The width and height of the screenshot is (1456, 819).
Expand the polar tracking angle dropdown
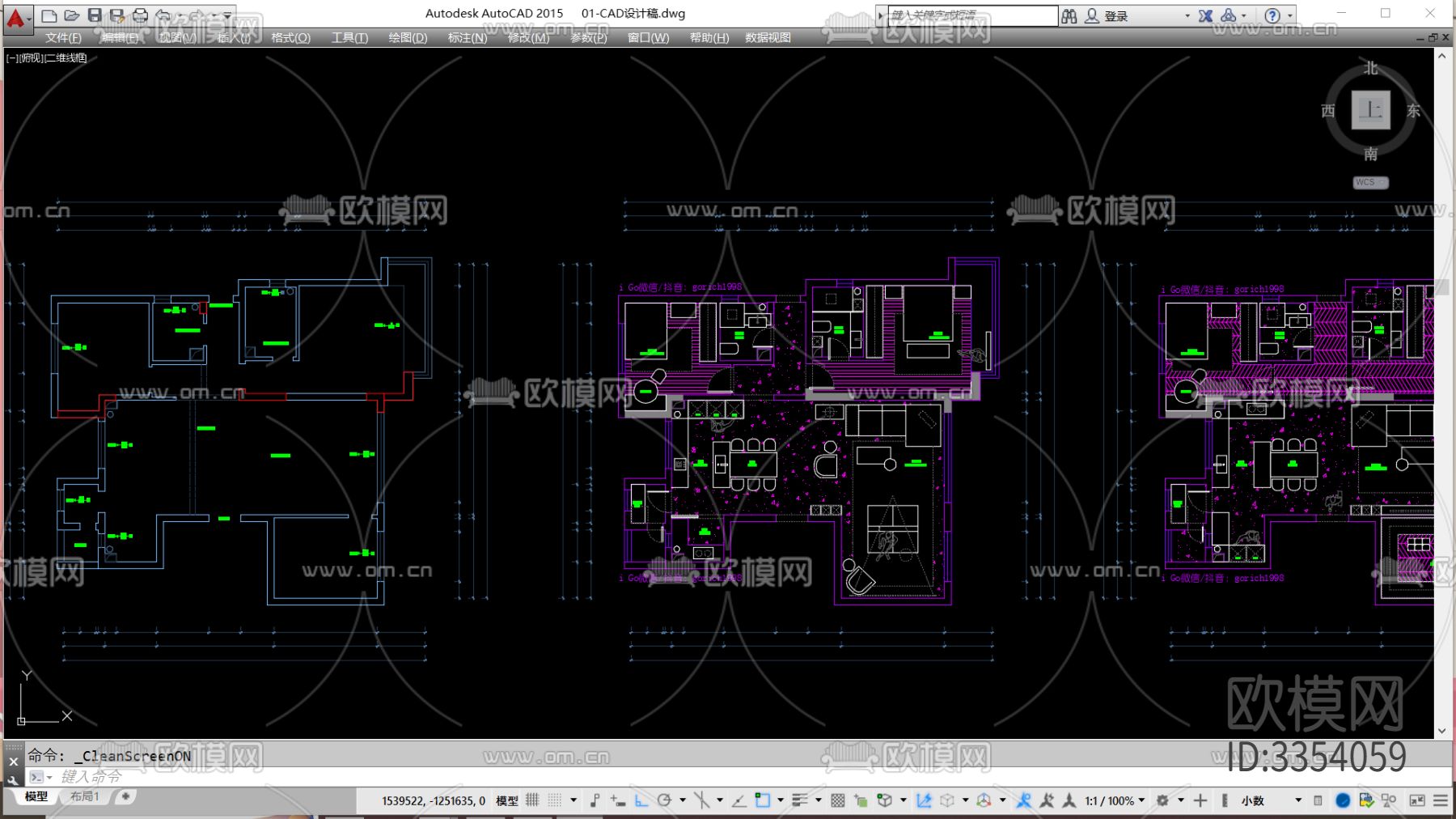click(683, 800)
